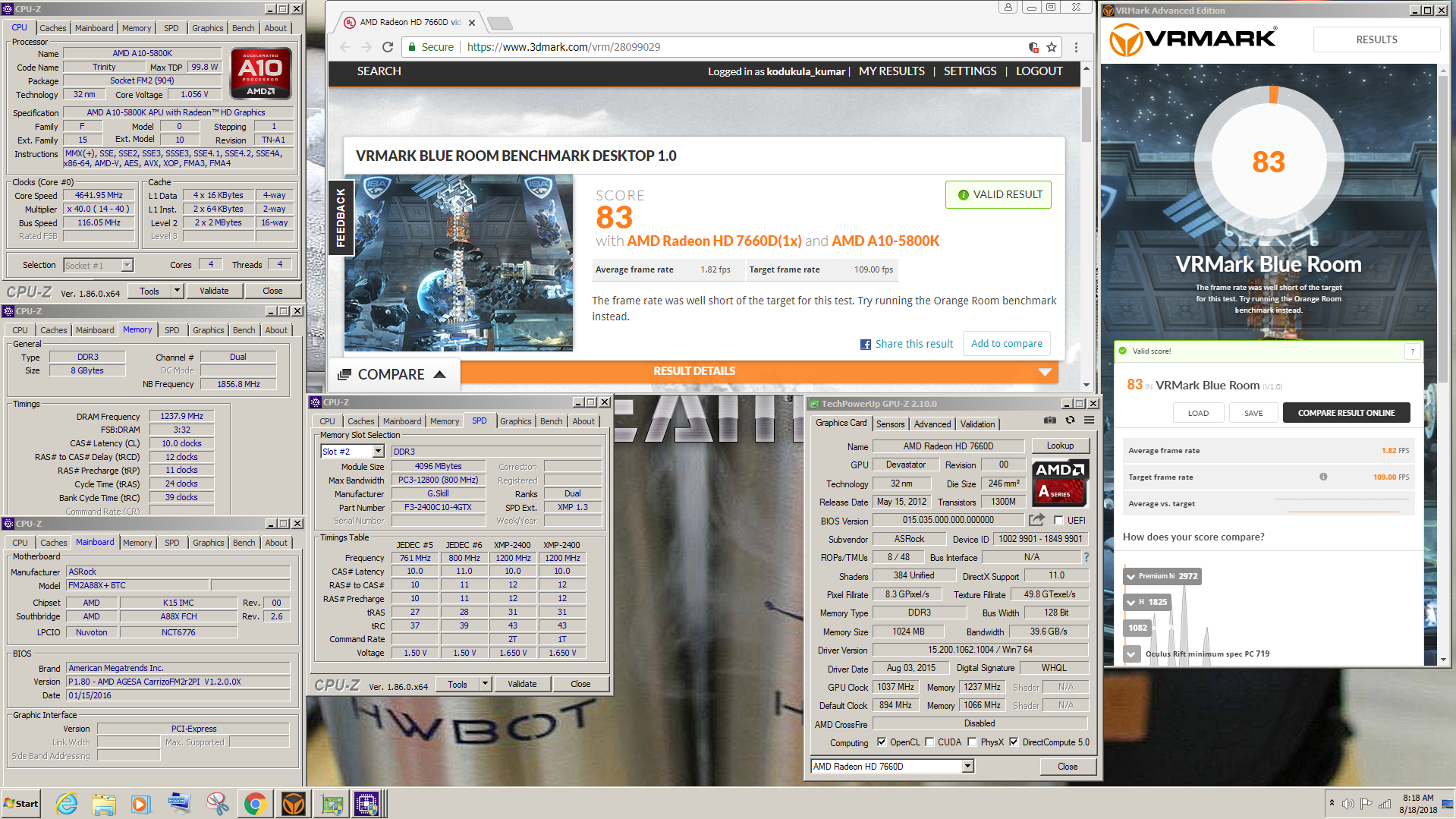Click LOGOUT link on 3dmark page
The width and height of the screenshot is (1456, 819).
pyautogui.click(x=1039, y=71)
